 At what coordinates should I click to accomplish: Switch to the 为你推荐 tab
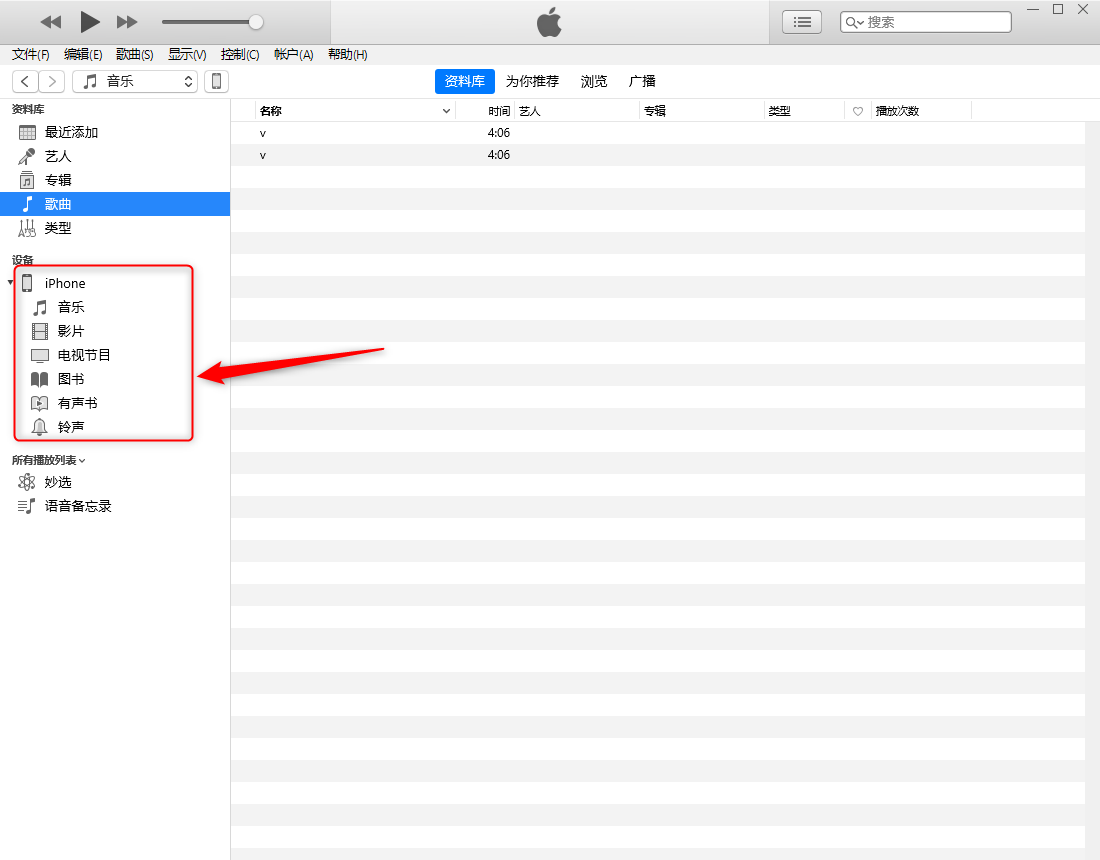tap(532, 81)
